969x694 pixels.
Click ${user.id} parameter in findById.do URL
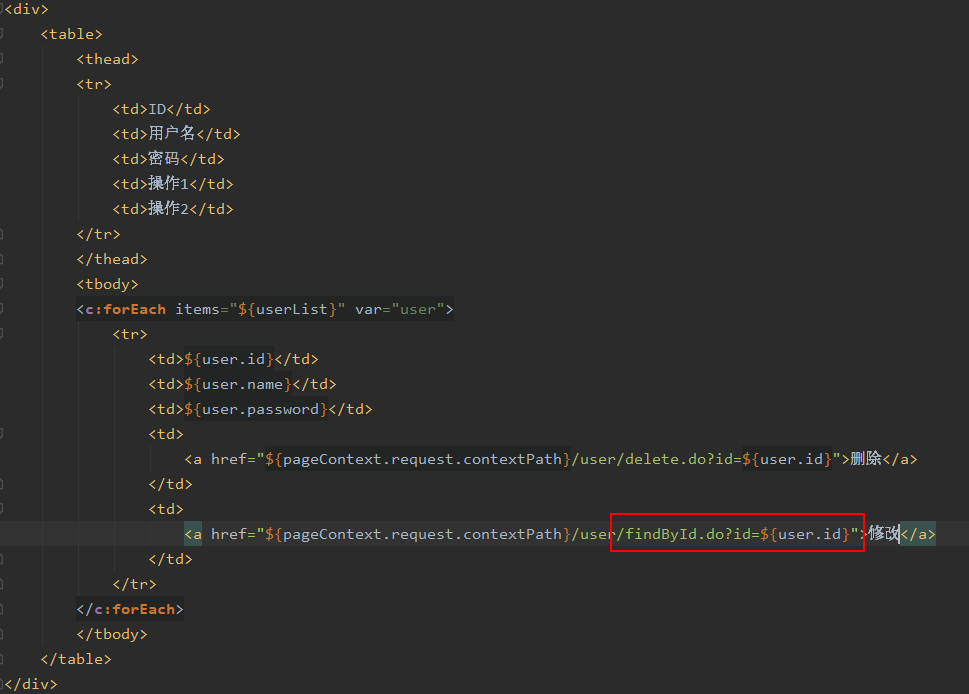(x=805, y=534)
